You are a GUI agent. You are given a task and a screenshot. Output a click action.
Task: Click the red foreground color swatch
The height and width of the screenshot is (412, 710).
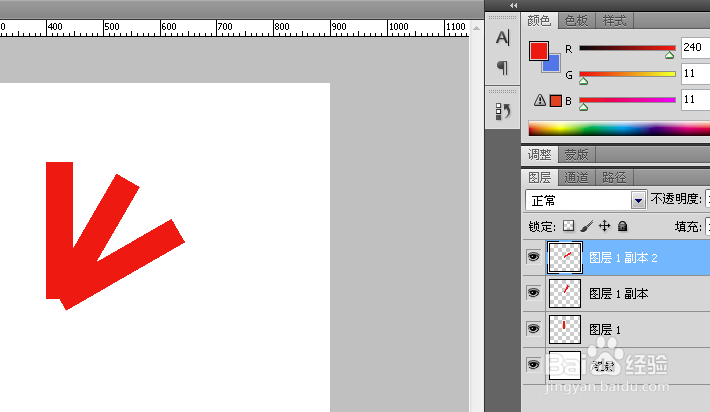click(x=538, y=51)
